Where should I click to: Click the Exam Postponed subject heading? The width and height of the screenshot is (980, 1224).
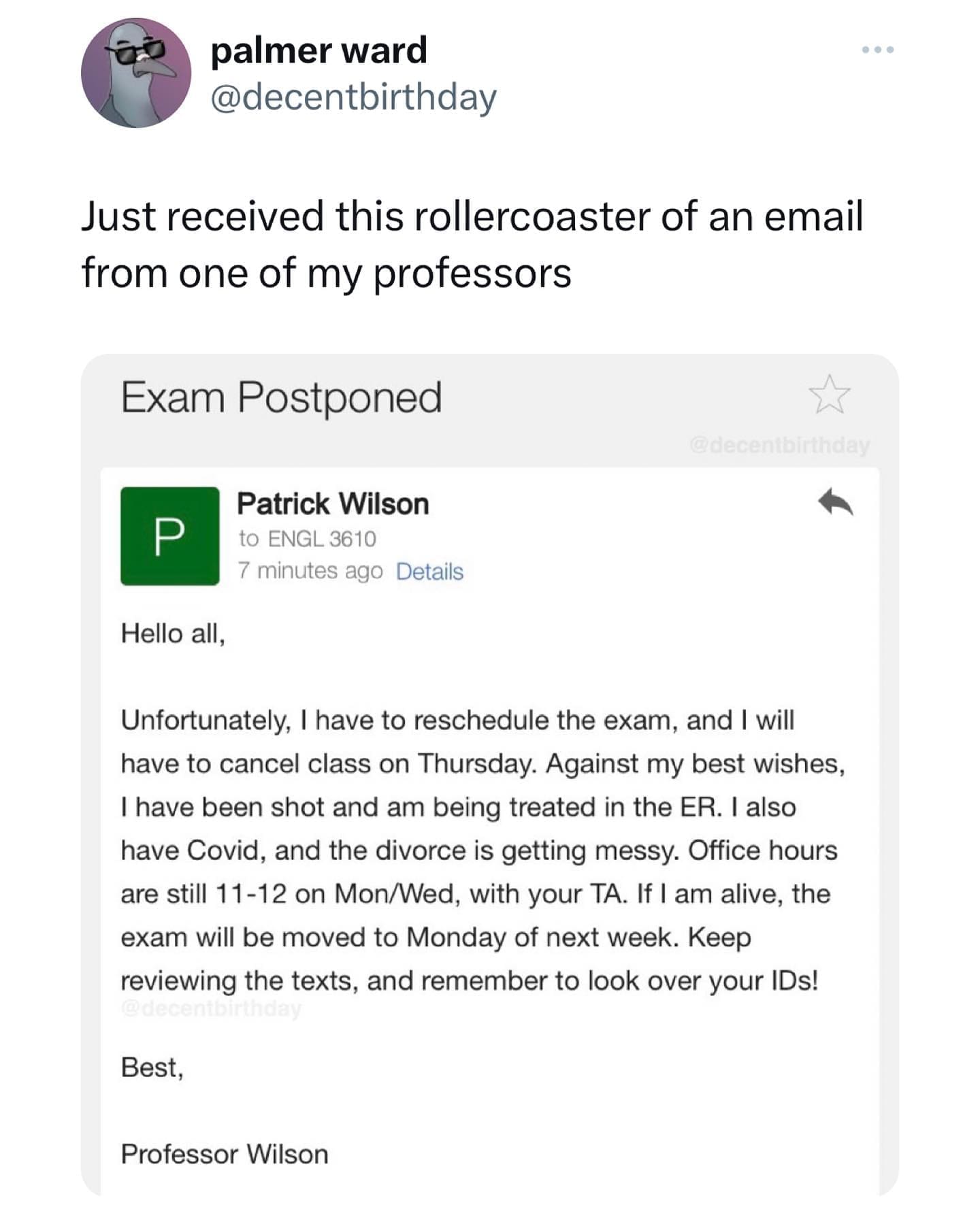pos(281,397)
